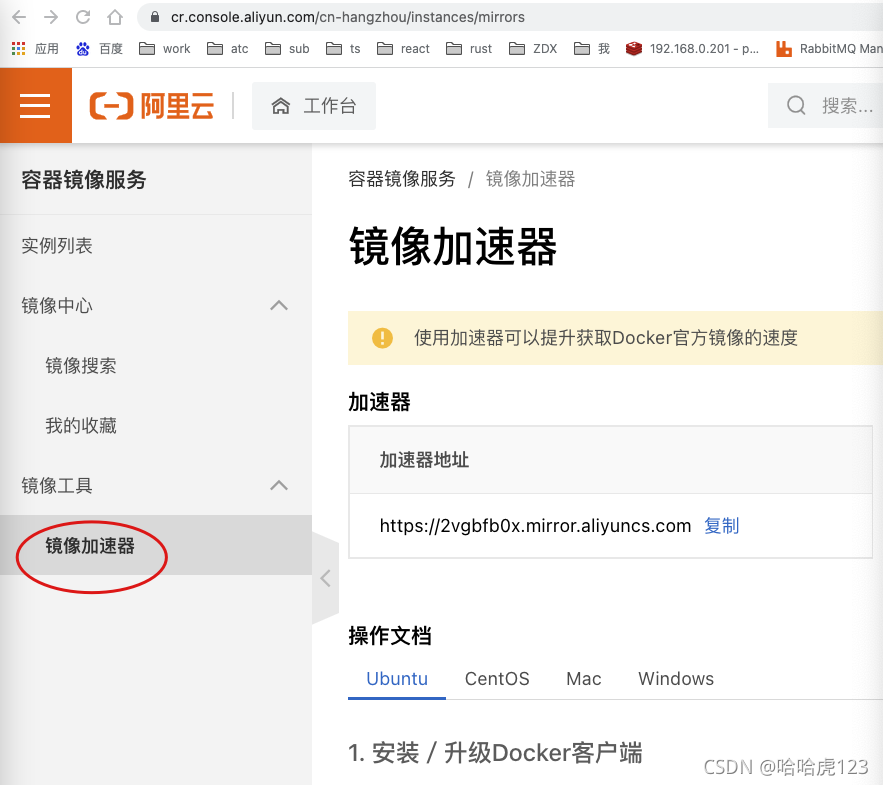
Task: Collapse the sidebar with the arrow handle
Action: [325, 578]
